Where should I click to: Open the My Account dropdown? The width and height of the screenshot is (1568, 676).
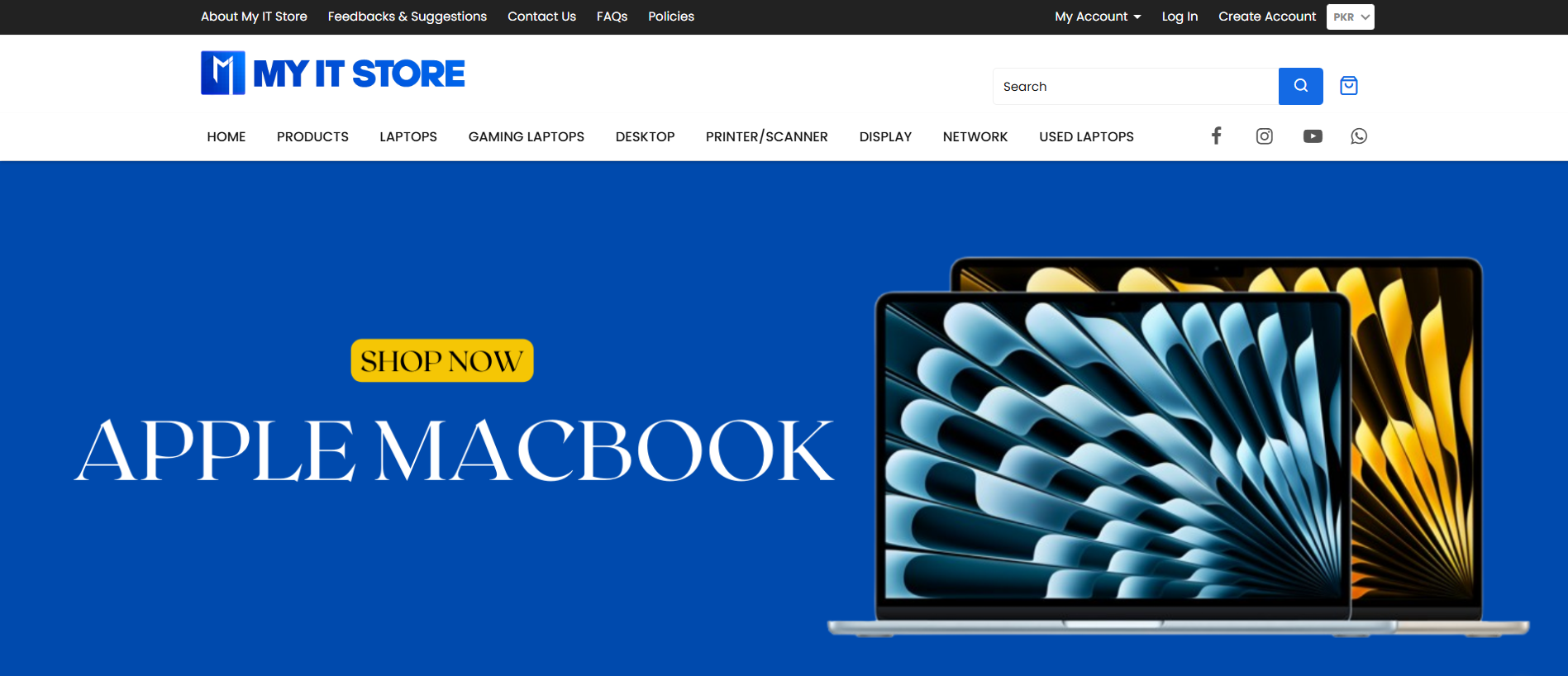pos(1097,17)
